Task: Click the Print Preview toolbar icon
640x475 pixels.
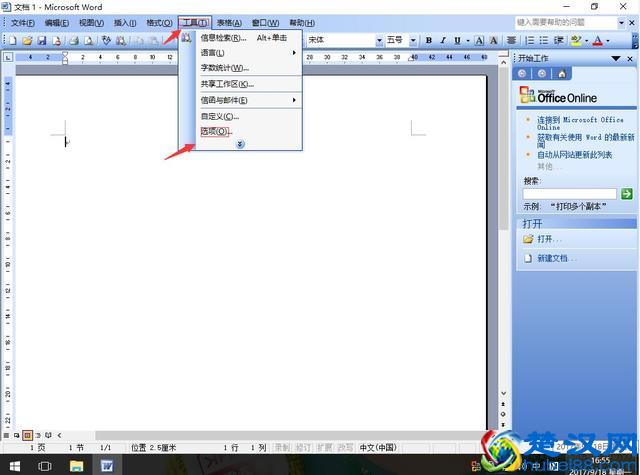Action: click(x=88, y=40)
